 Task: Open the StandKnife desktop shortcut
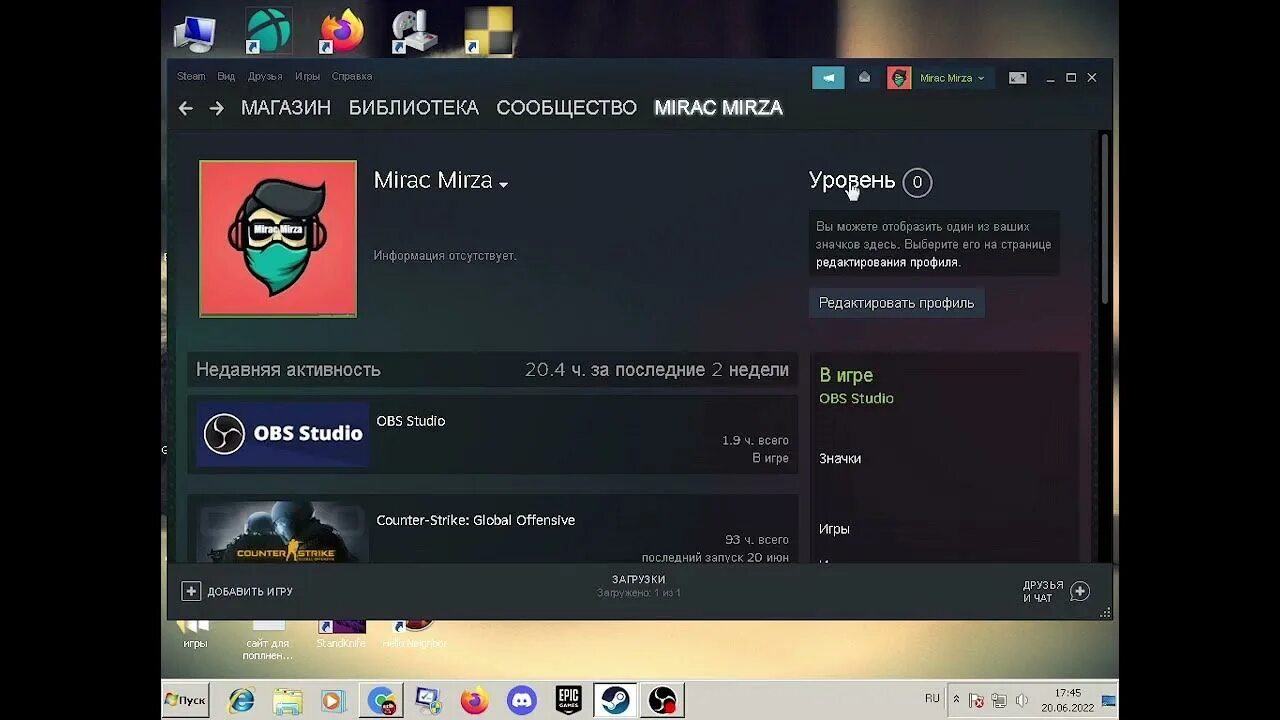341,634
